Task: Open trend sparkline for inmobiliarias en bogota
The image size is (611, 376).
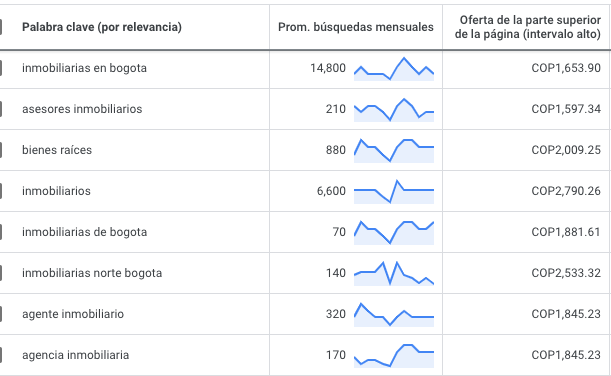Action: 394,69
